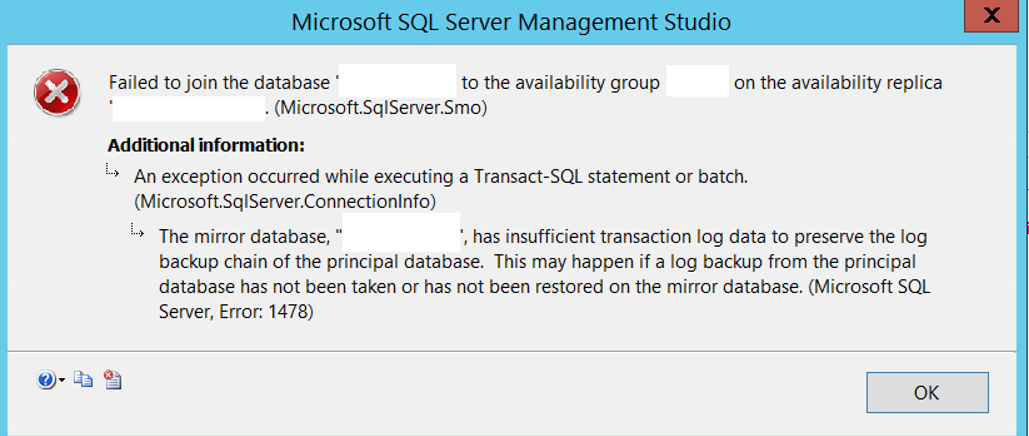Click the blue Help question mark icon
This screenshot has height=436, width=1029.
point(46,380)
